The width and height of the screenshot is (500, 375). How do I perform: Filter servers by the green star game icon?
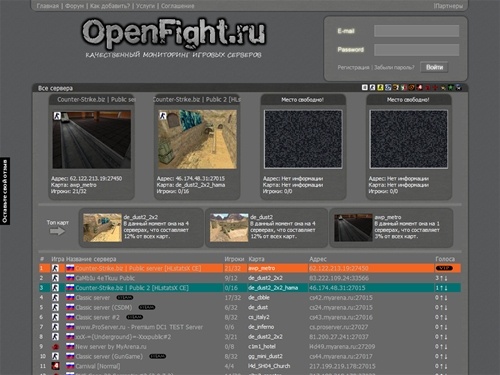(x=451, y=87)
